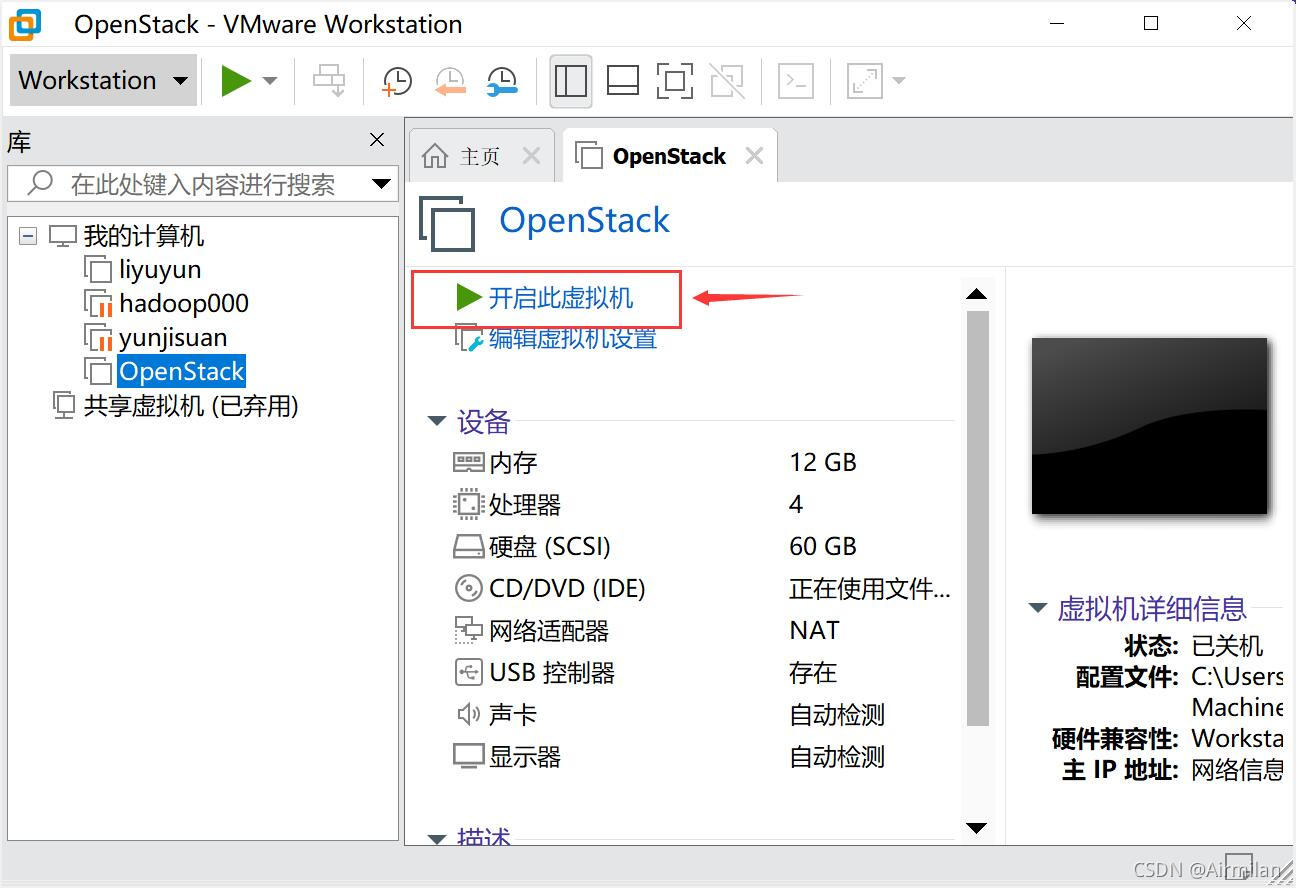Open the 内存 device setting
Image resolution: width=1296 pixels, height=888 pixels.
tap(513, 463)
